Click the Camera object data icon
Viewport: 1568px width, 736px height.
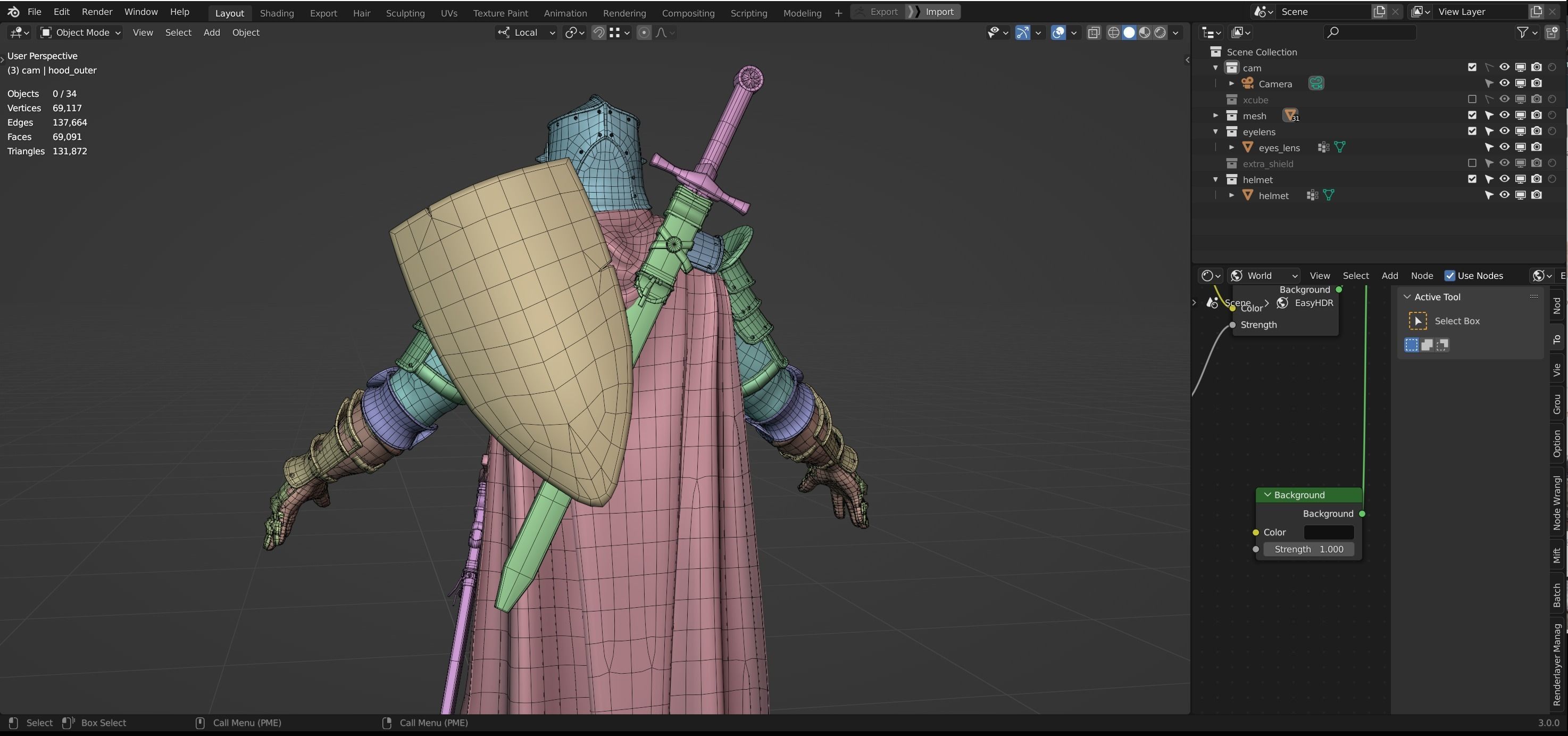1316,84
